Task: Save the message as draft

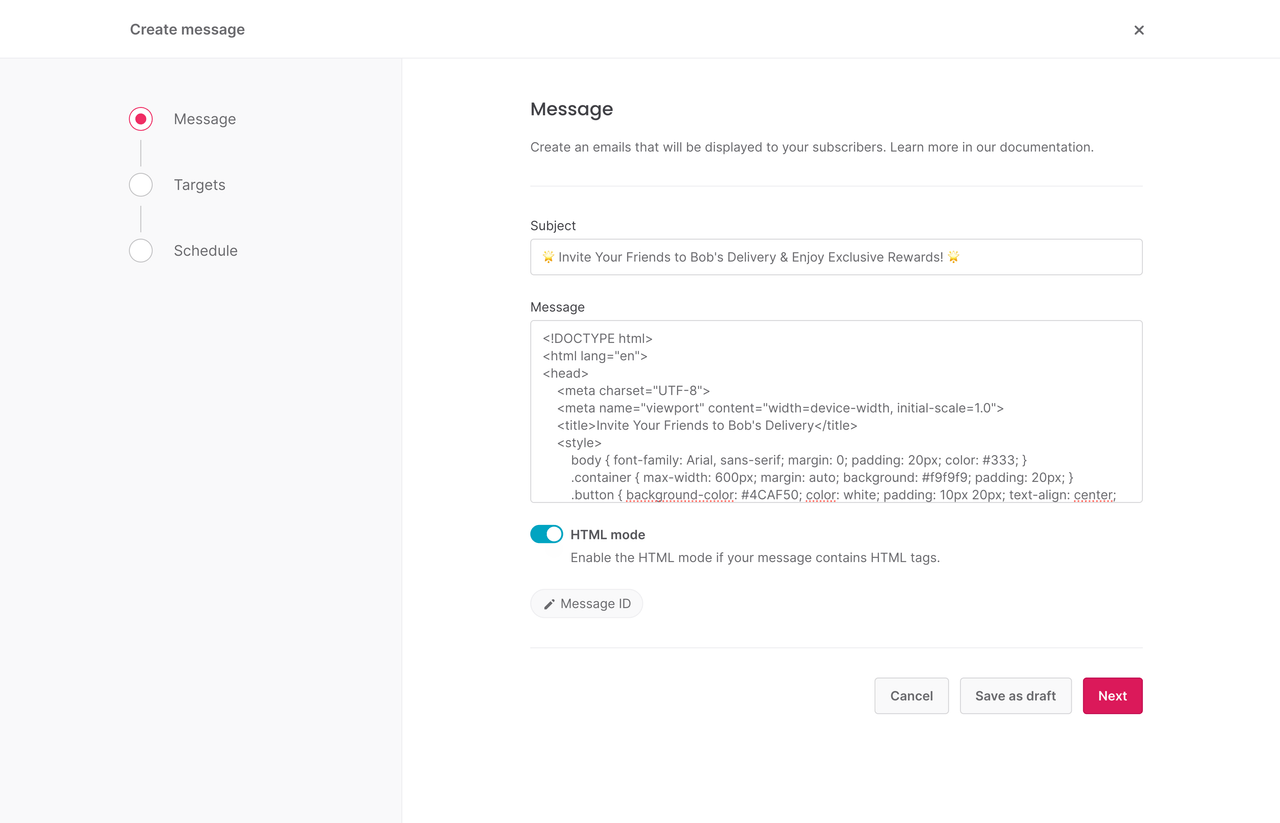Action: coord(1015,696)
